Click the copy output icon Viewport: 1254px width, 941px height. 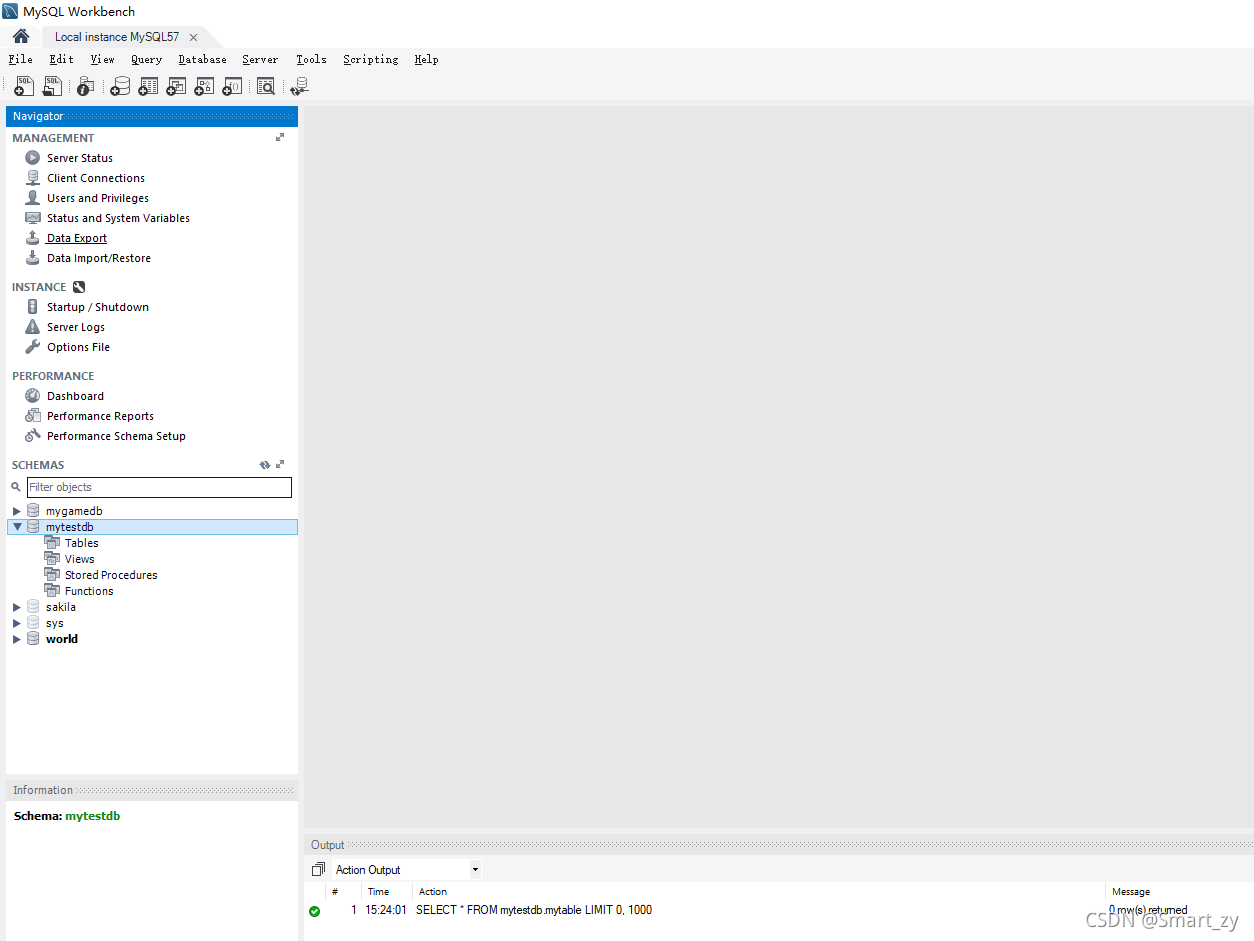coord(318,869)
